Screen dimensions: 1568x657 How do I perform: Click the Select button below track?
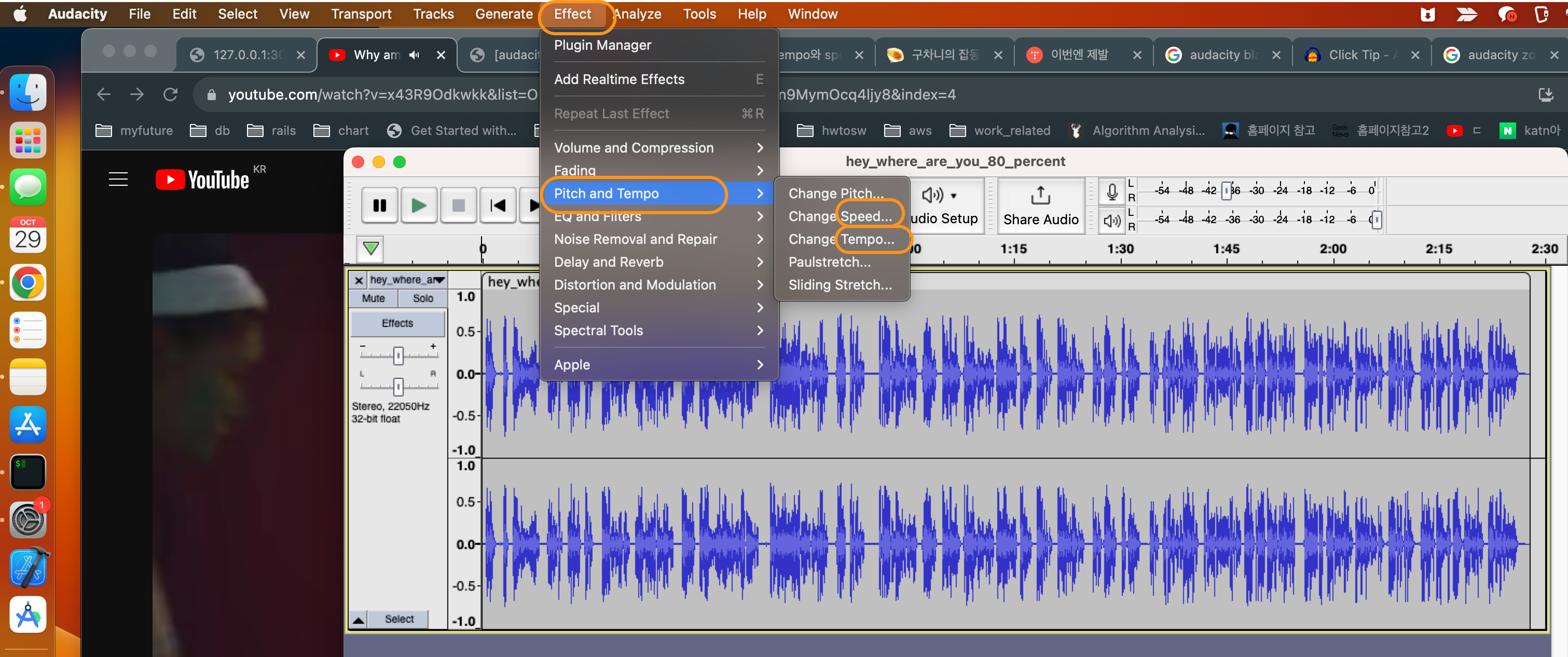pos(398,619)
